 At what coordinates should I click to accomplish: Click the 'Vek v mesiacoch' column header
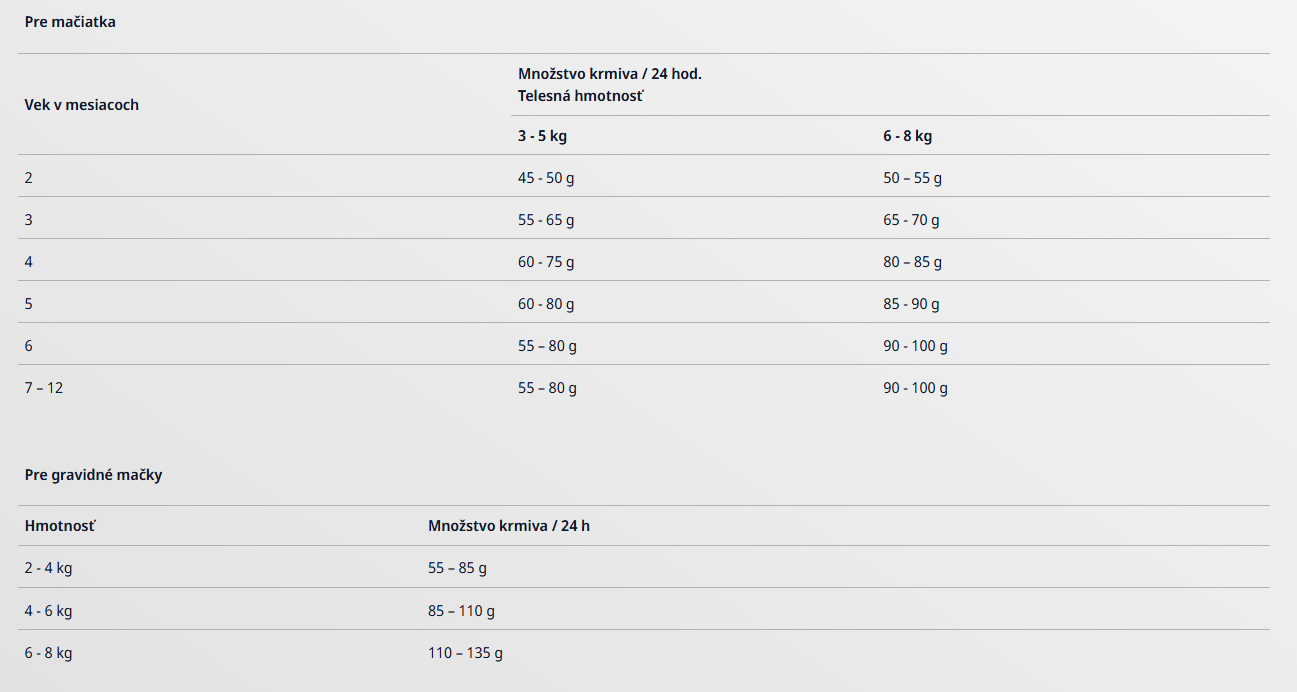[x=82, y=105]
